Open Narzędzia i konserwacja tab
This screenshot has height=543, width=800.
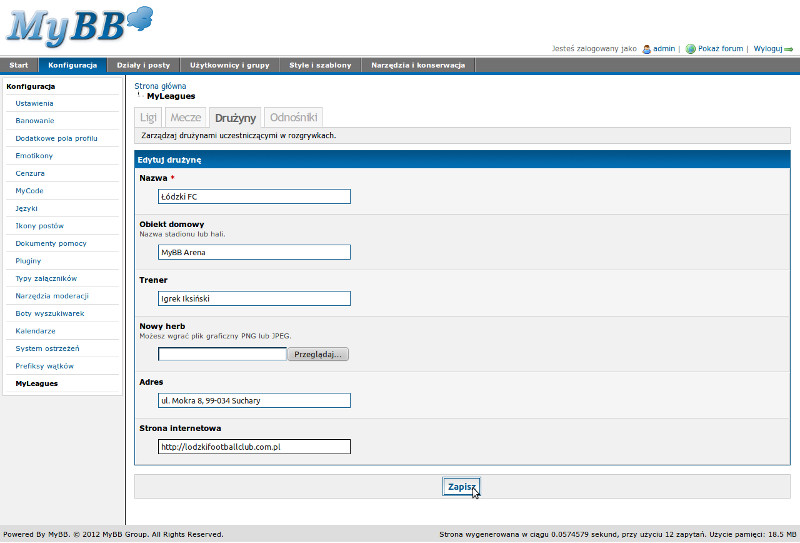(418, 65)
